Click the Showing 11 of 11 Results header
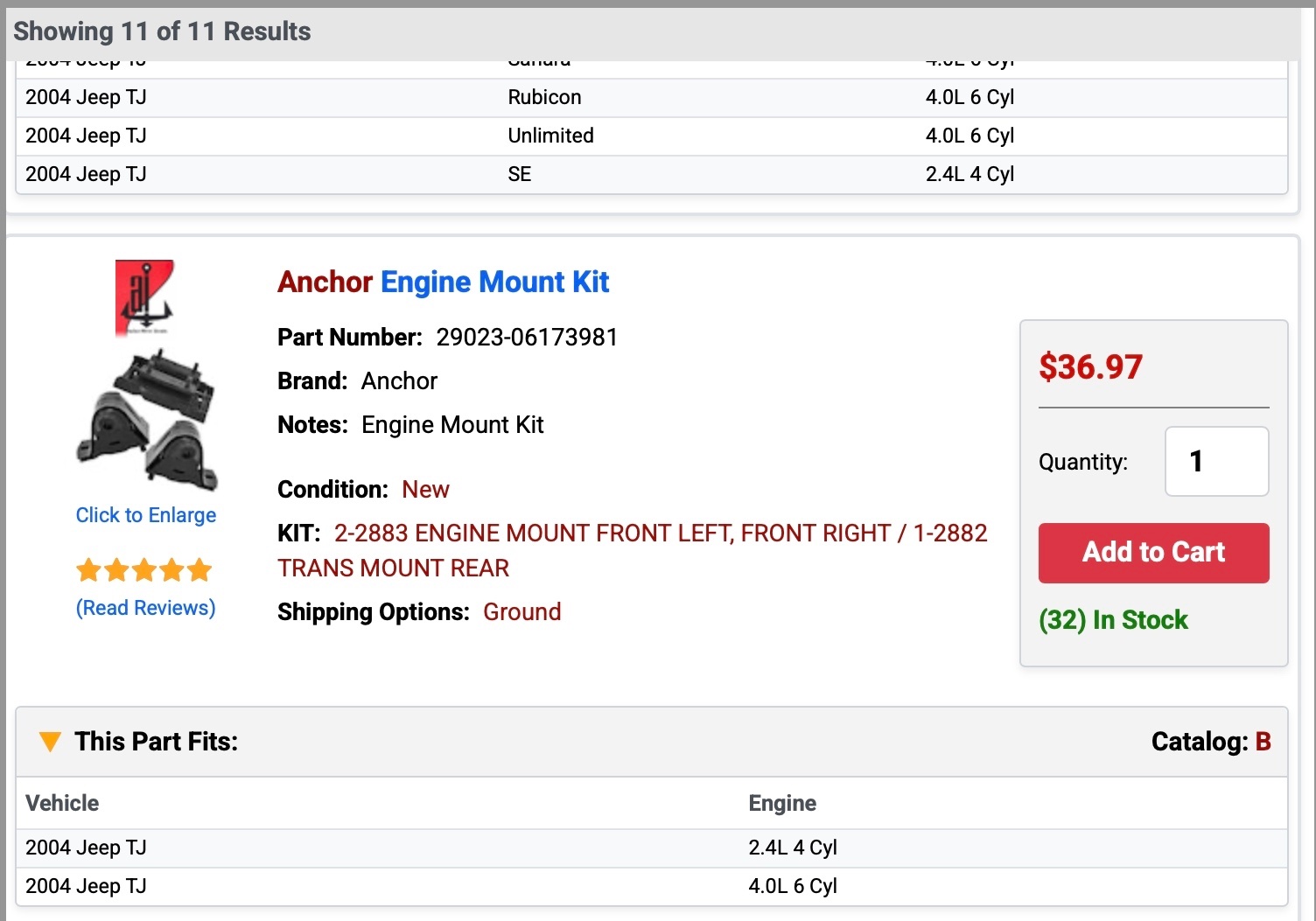This screenshot has height=921, width=1316. pyautogui.click(x=162, y=31)
